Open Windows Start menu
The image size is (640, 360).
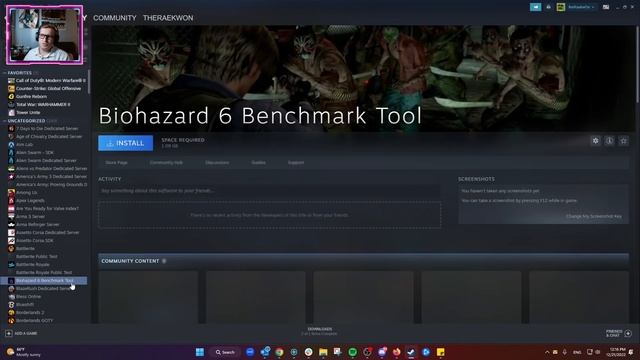[x=200, y=352]
